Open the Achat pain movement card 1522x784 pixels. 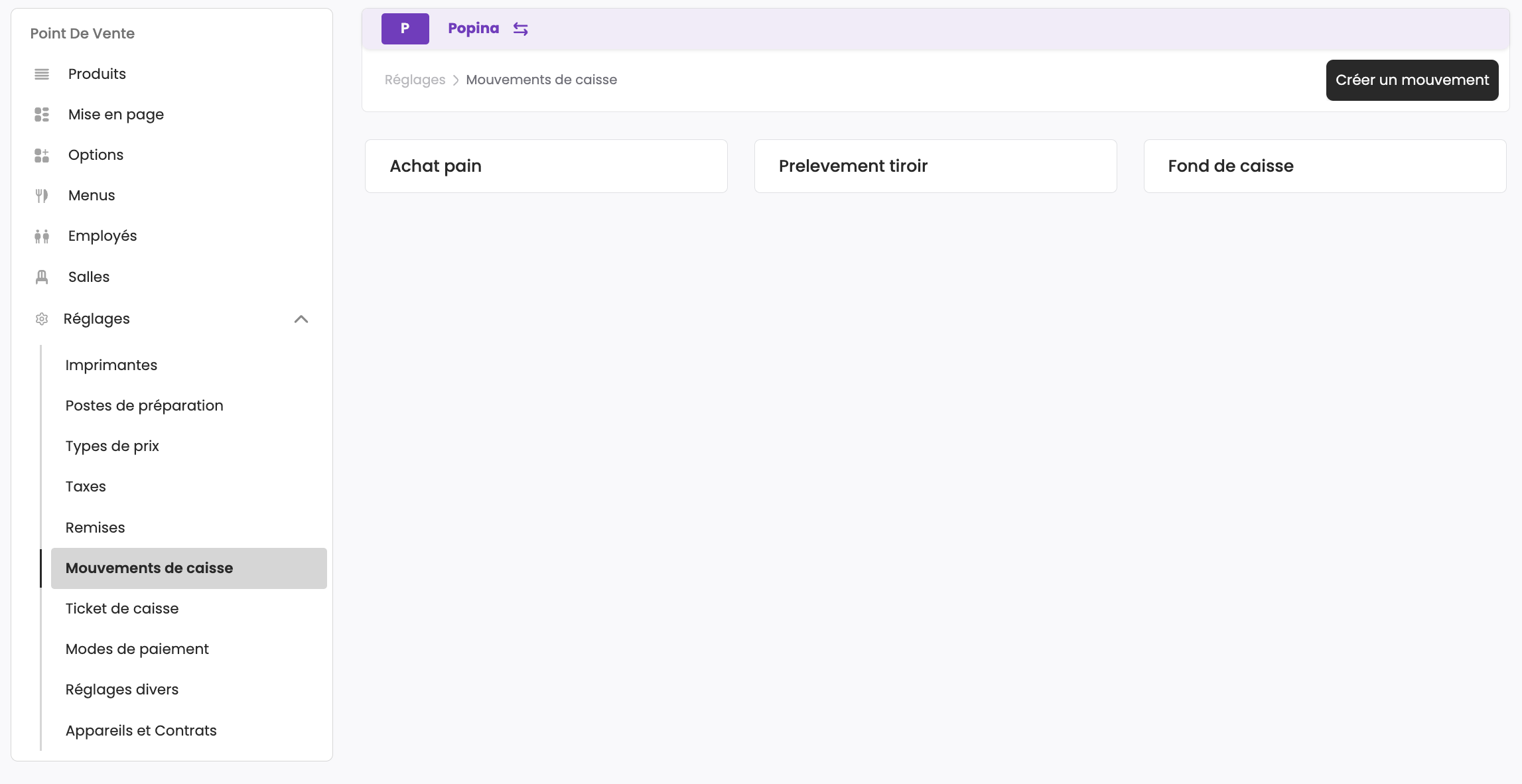click(x=545, y=166)
